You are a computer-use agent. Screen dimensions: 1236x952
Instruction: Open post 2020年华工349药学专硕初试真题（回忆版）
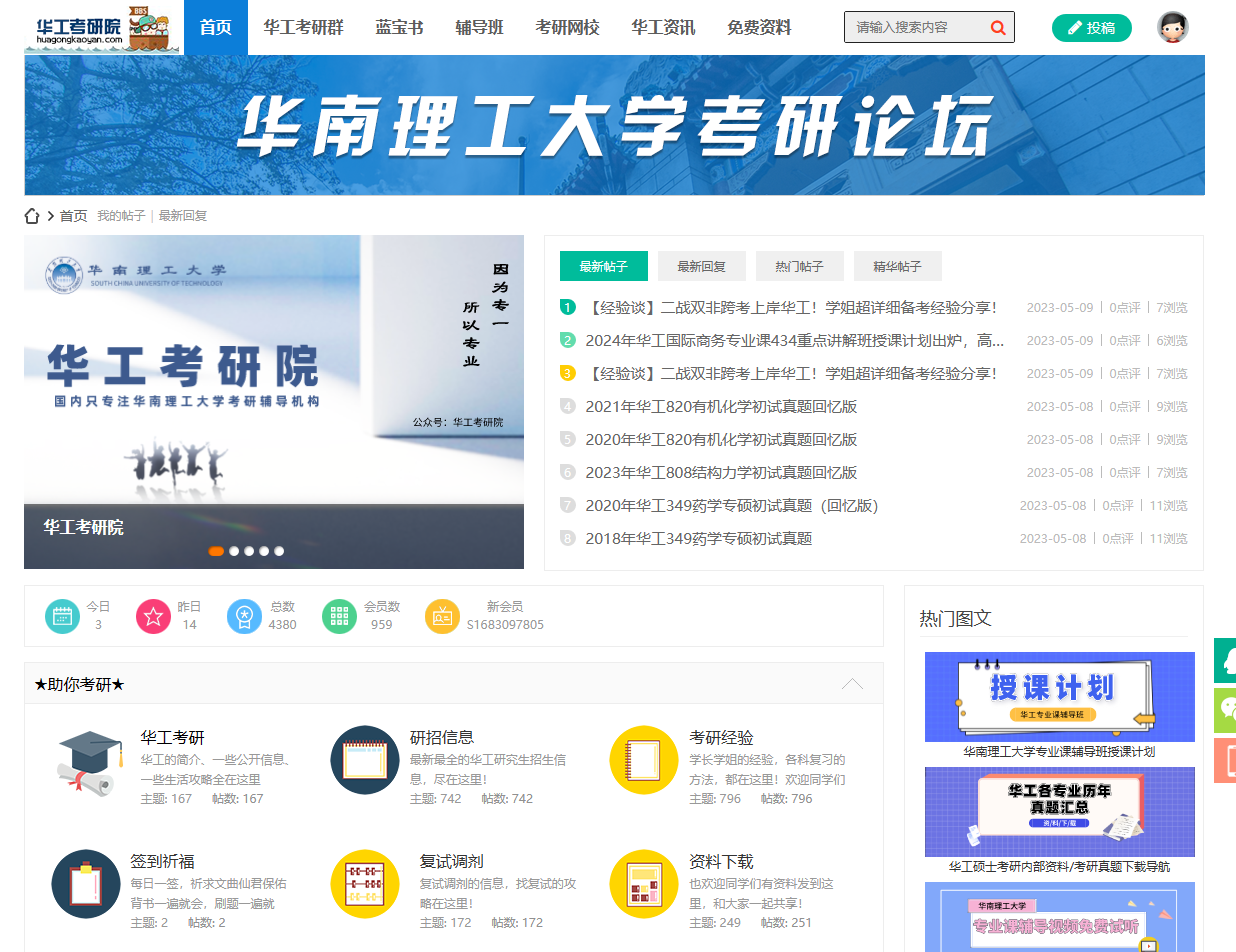pyautogui.click(x=732, y=505)
